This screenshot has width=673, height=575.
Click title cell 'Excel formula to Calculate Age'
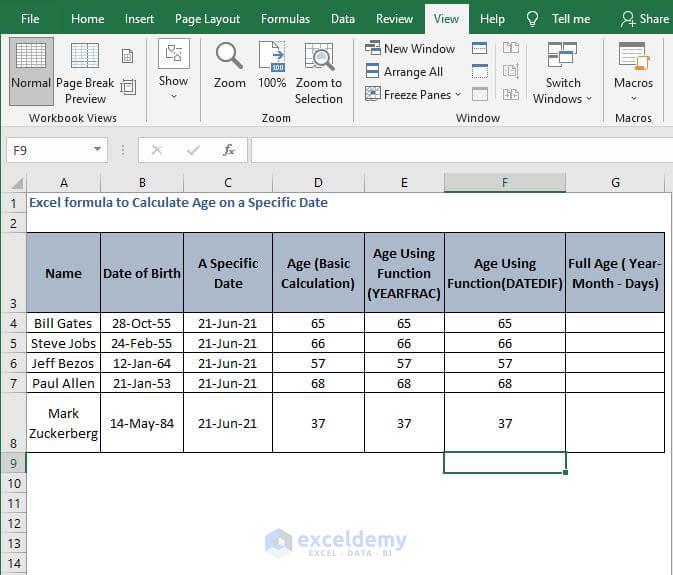pos(179,203)
